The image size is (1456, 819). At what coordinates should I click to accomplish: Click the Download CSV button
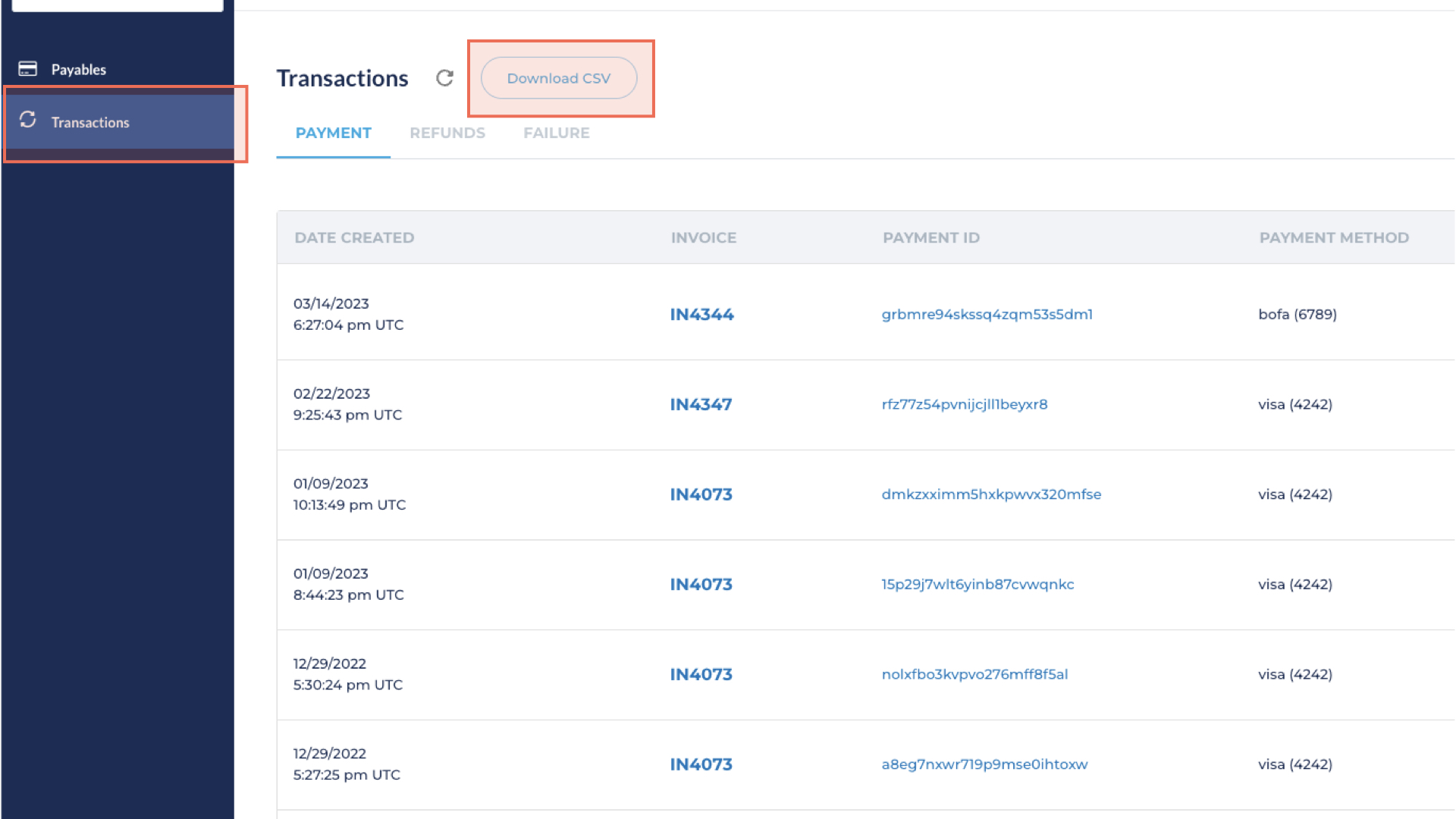[x=560, y=78]
